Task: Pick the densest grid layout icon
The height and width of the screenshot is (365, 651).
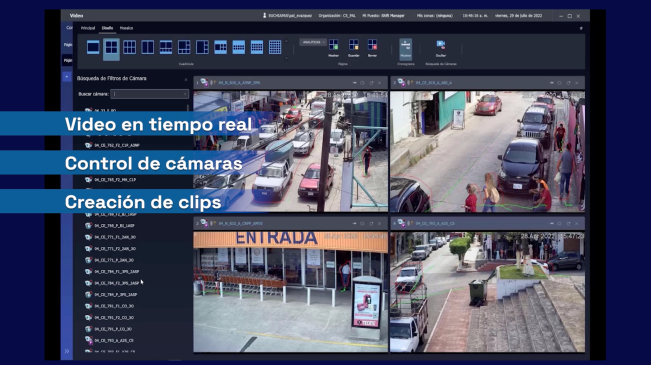Action: [275, 47]
